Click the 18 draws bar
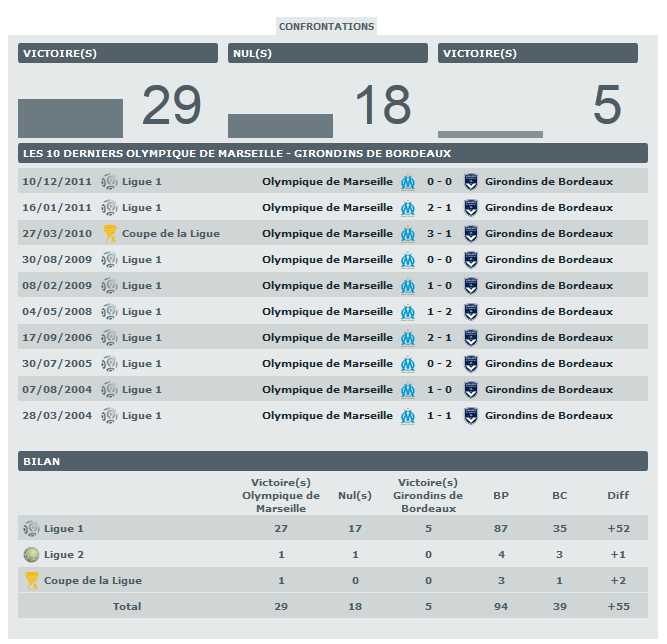Image resolution: width=667 pixels, height=644 pixels. coord(280,125)
